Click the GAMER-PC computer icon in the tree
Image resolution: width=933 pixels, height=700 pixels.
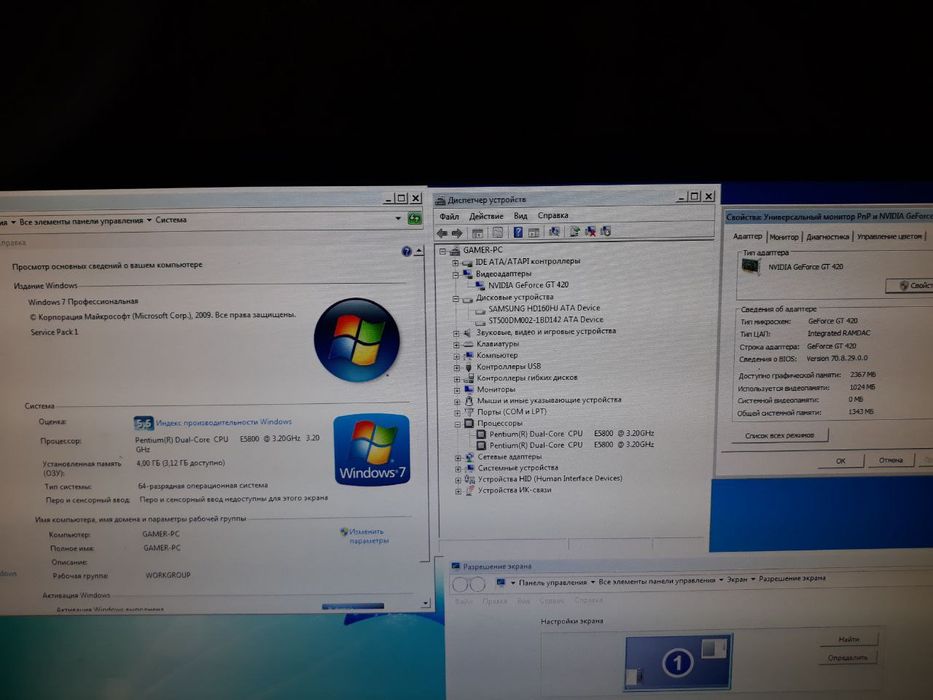455,251
